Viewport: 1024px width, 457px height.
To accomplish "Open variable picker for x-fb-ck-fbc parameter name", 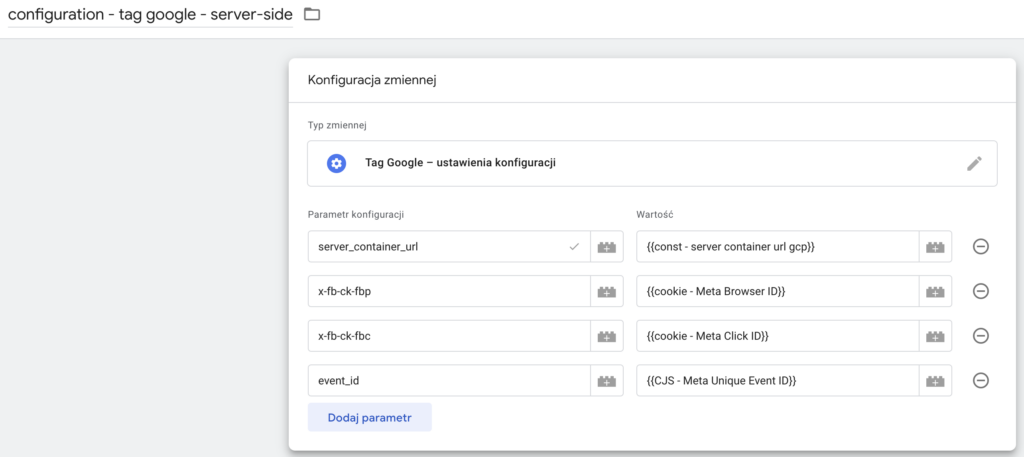I will [x=606, y=336].
